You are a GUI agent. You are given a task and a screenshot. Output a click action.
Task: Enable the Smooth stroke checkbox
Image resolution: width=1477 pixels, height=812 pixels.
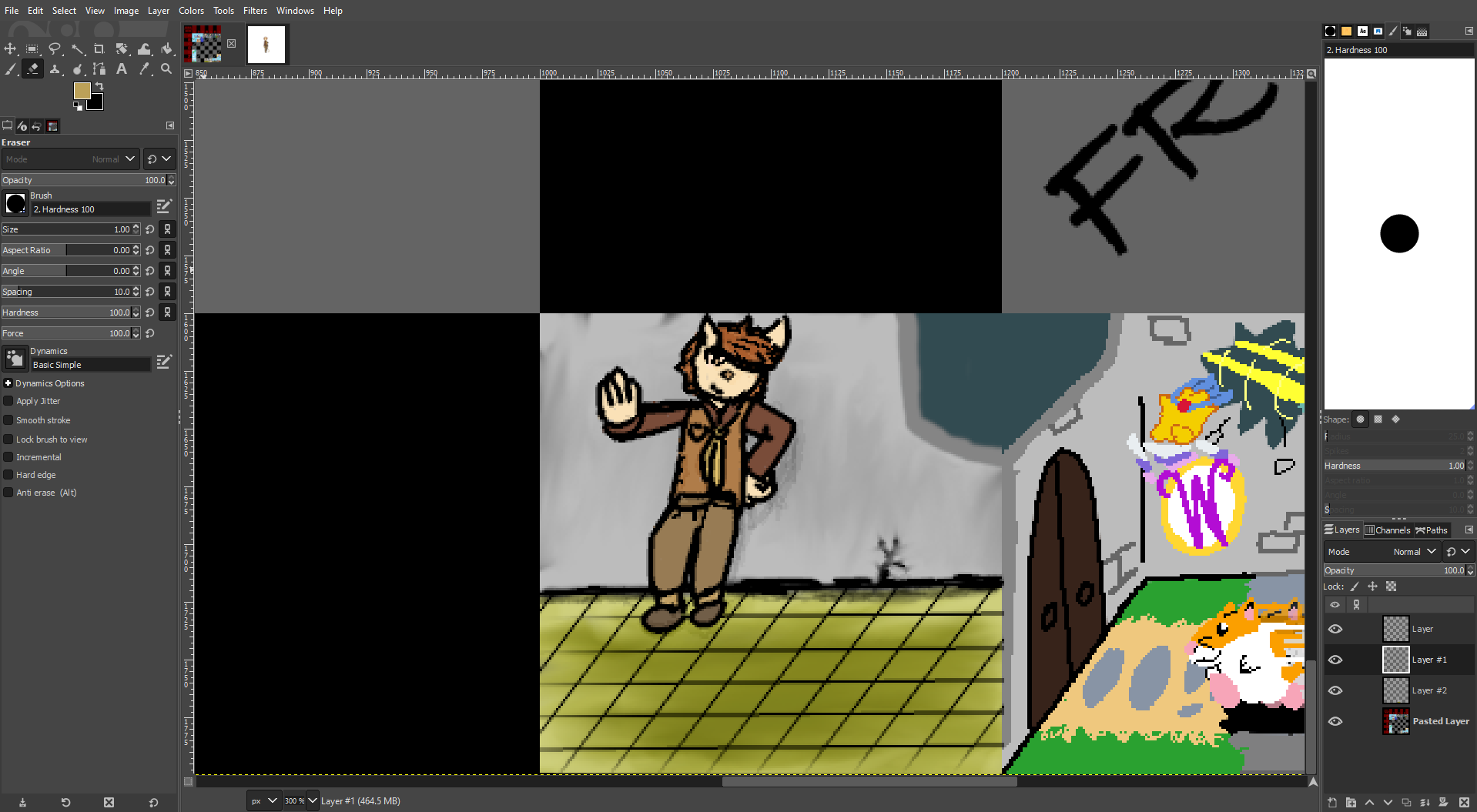pos(8,420)
